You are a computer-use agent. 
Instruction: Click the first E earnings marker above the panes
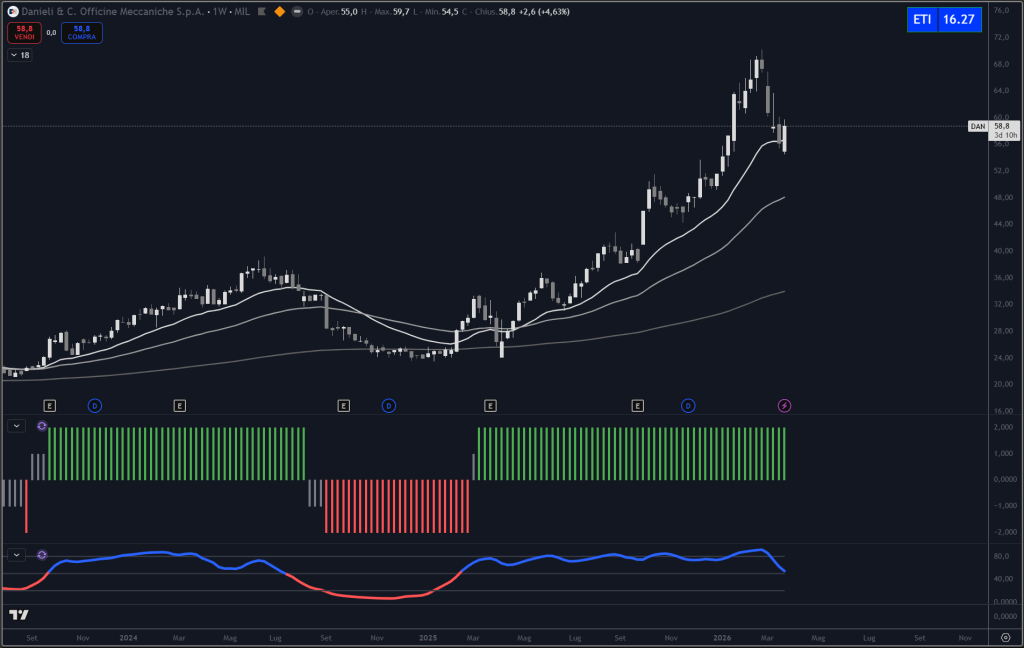[x=47, y=406]
